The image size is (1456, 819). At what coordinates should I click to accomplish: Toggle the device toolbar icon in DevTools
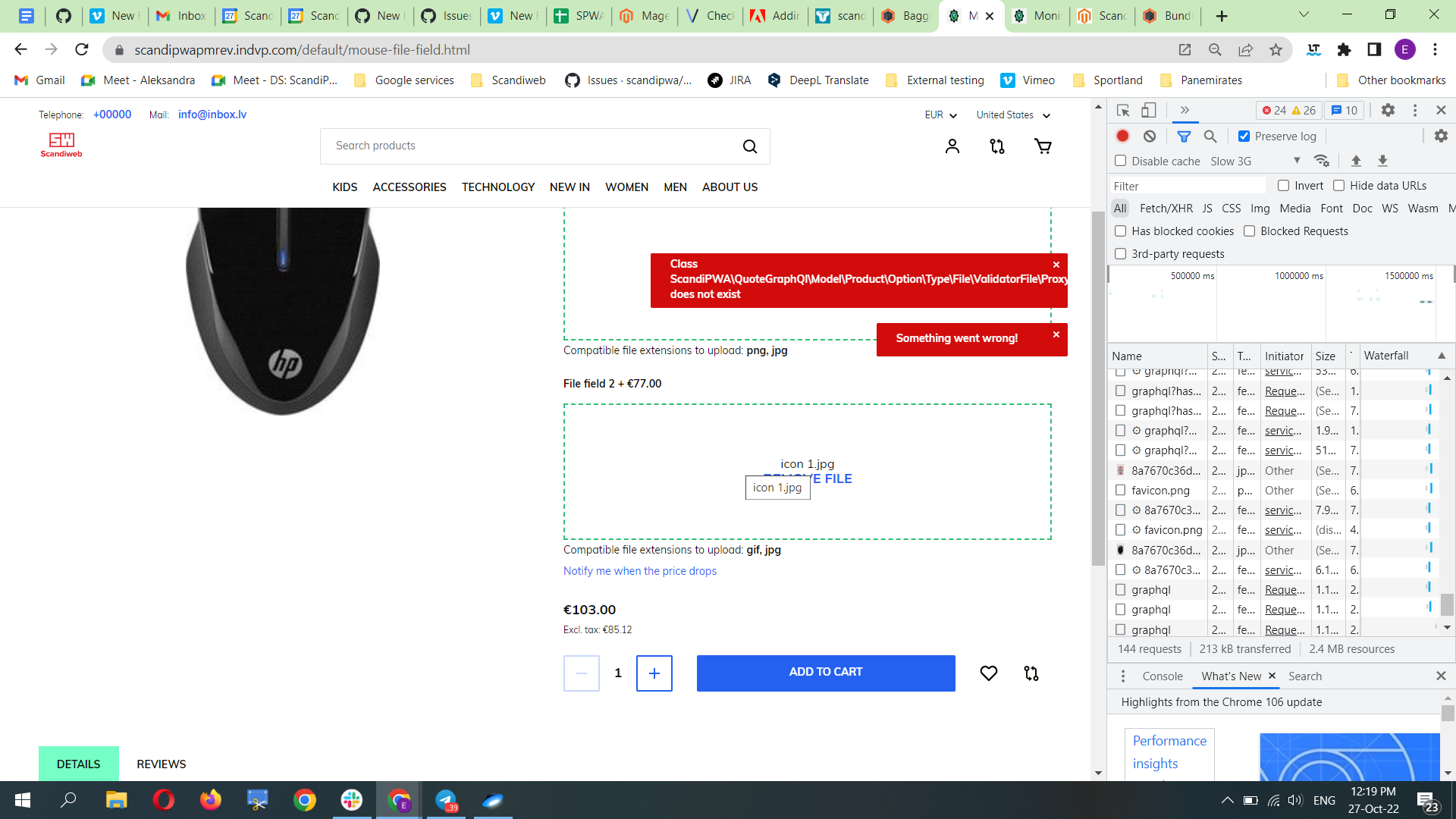tap(1149, 111)
